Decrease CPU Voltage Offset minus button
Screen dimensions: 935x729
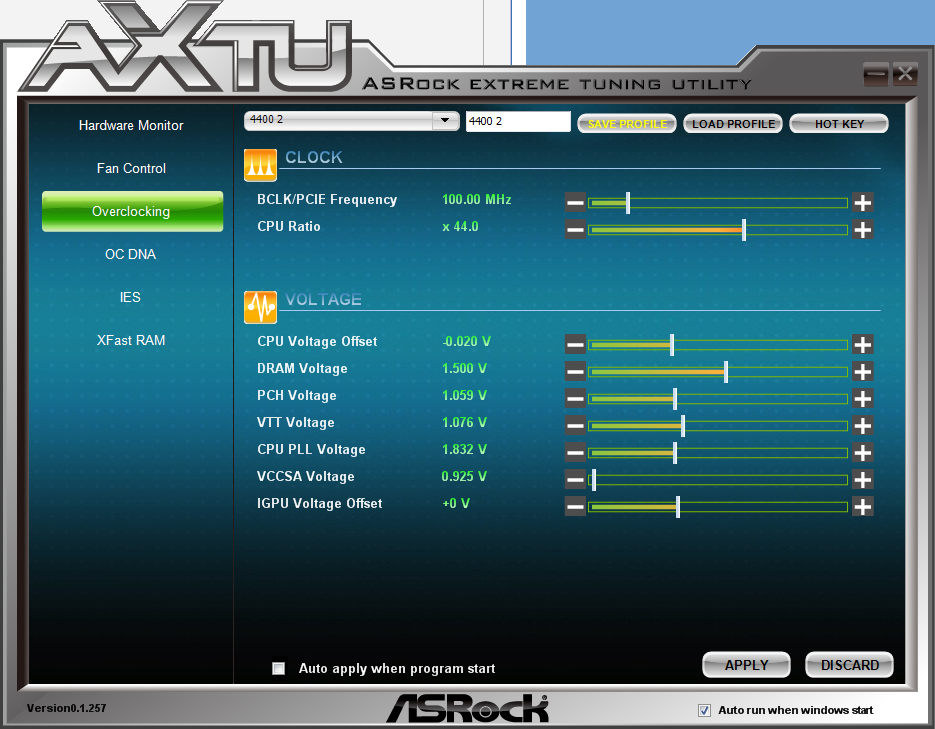[x=575, y=345]
